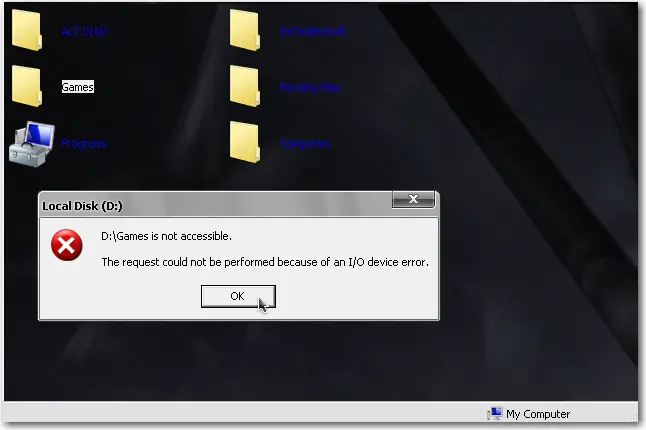646x430 pixels.
Task: Click the My Computer status text
Action: coord(538,414)
